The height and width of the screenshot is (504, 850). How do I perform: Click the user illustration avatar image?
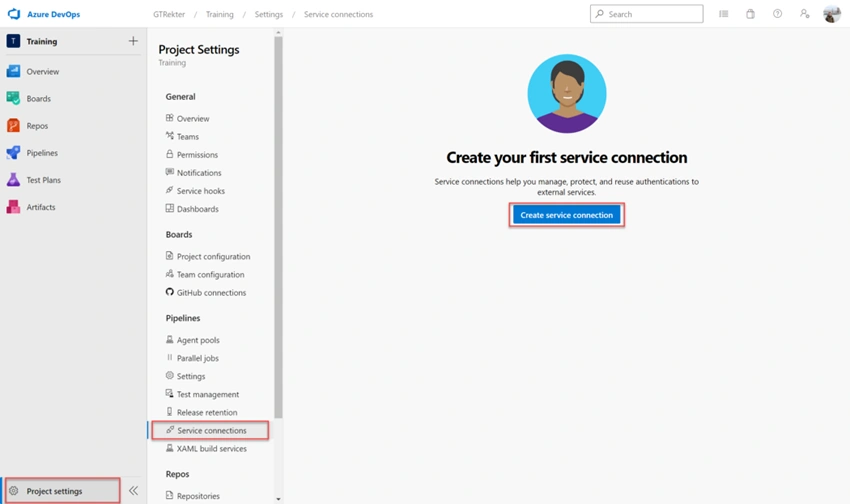click(566, 94)
